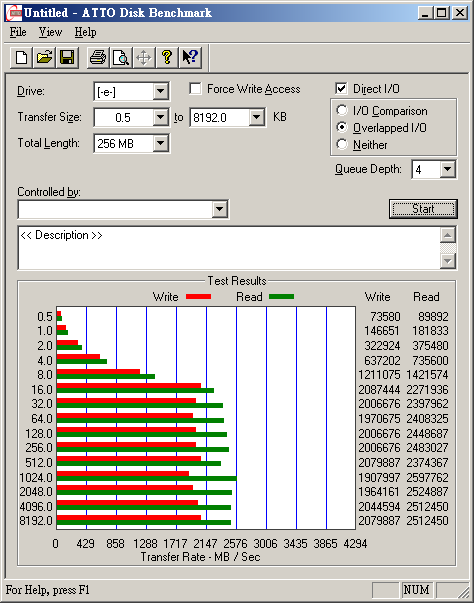Open a saved benchmark file

click(x=45, y=58)
